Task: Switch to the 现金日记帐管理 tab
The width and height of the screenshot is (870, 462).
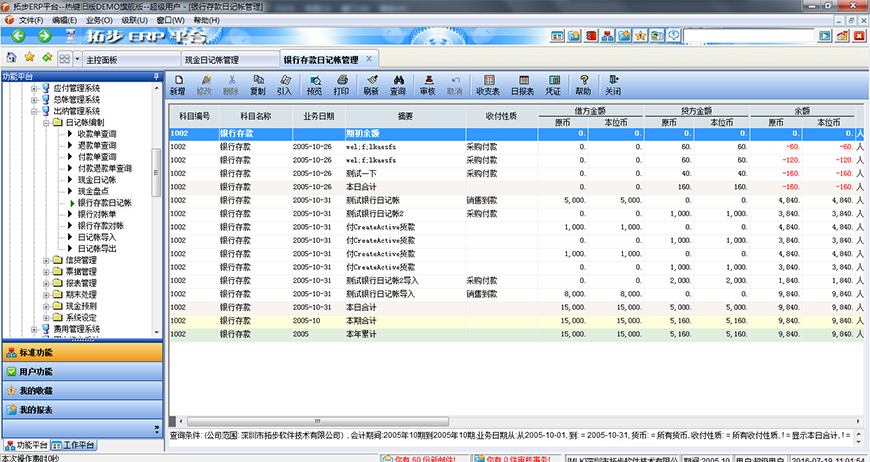Action: pyautogui.click(x=215, y=60)
